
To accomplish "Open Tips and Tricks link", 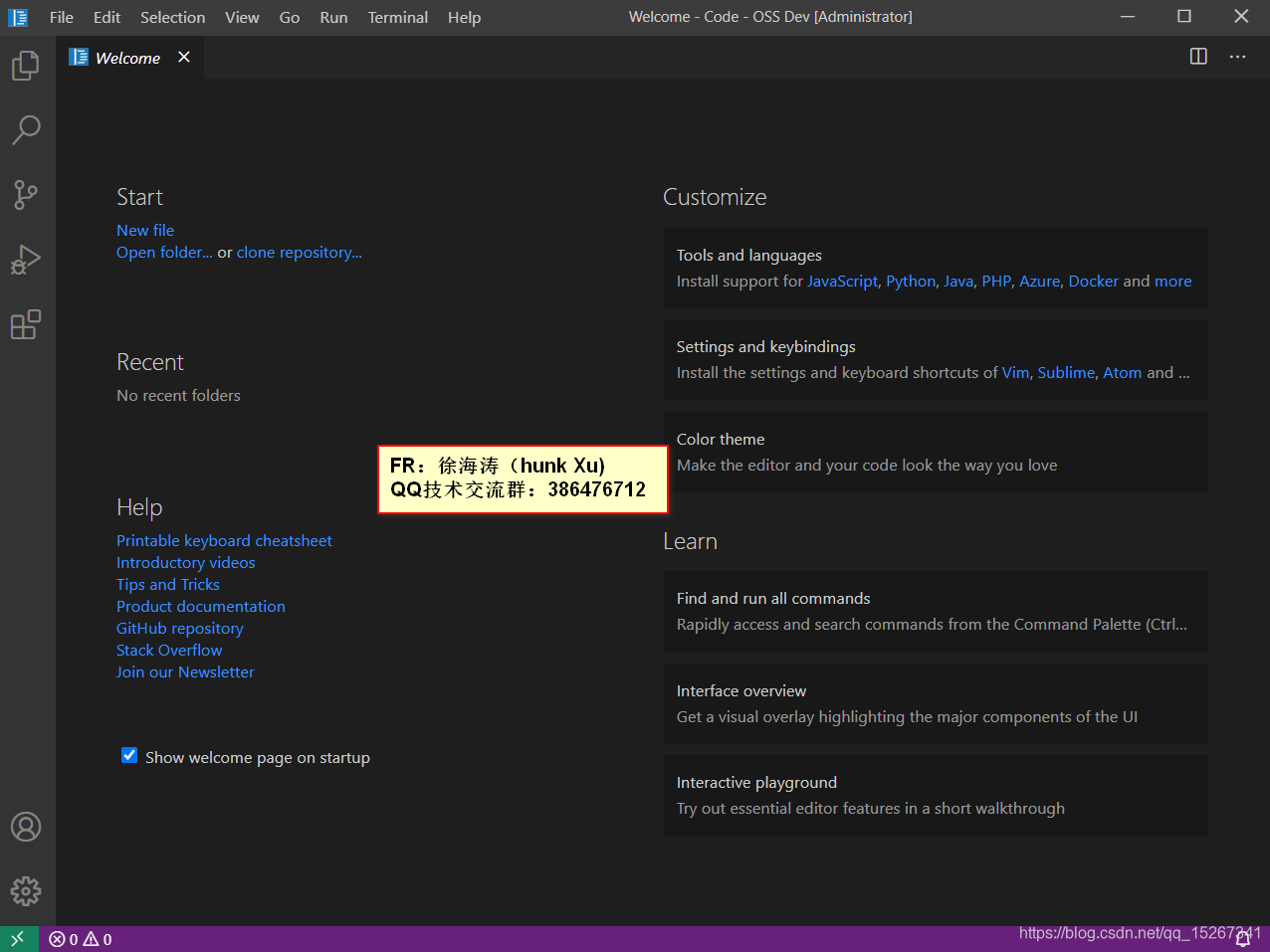I will [168, 584].
